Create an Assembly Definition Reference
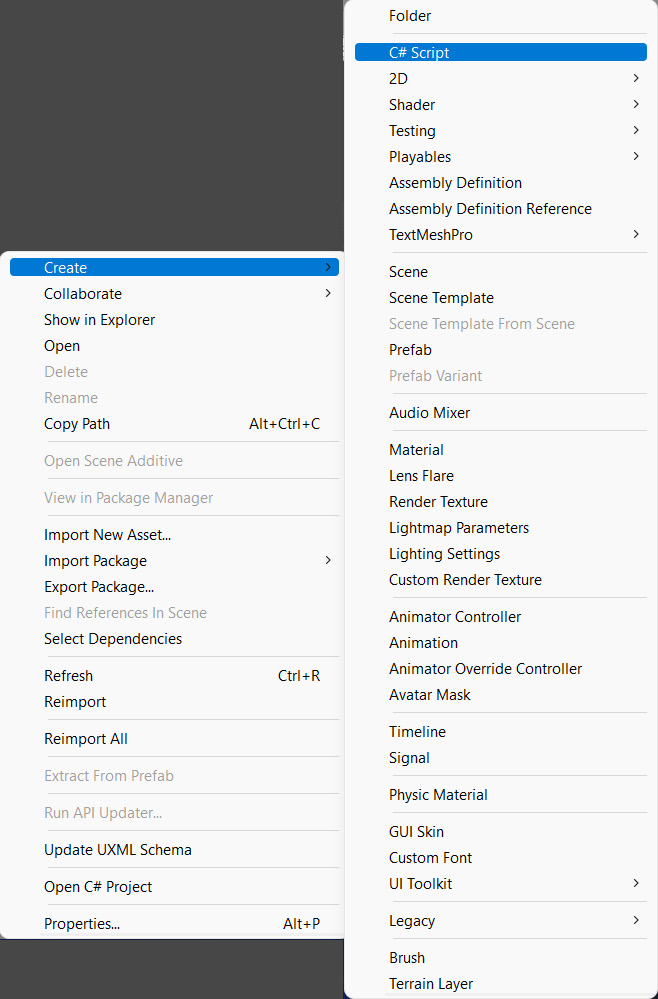The height and width of the screenshot is (999, 658). [x=501, y=208]
